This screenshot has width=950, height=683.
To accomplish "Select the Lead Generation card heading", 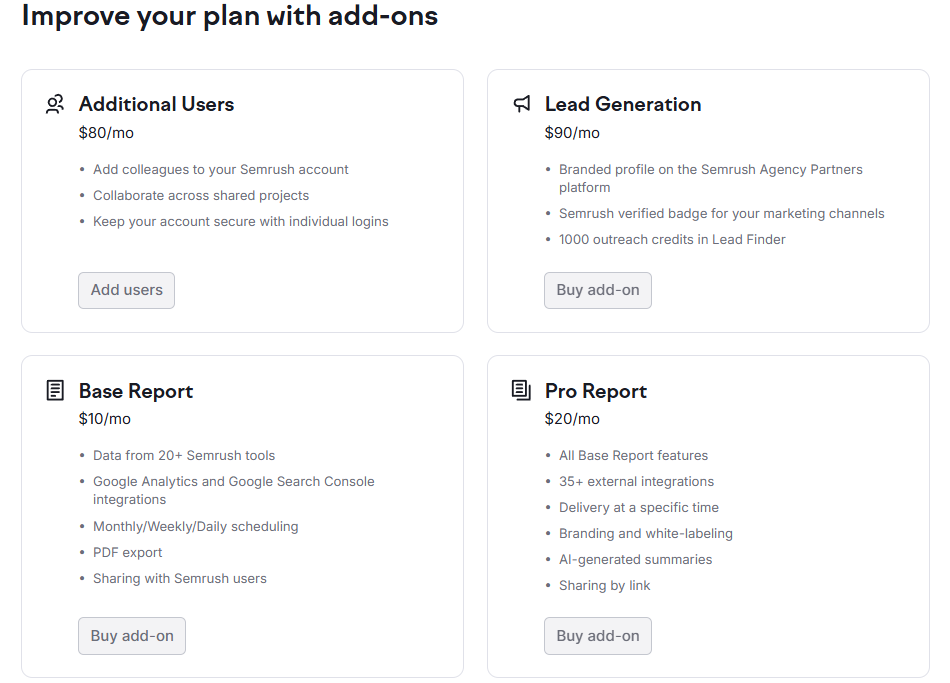I will [623, 104].
